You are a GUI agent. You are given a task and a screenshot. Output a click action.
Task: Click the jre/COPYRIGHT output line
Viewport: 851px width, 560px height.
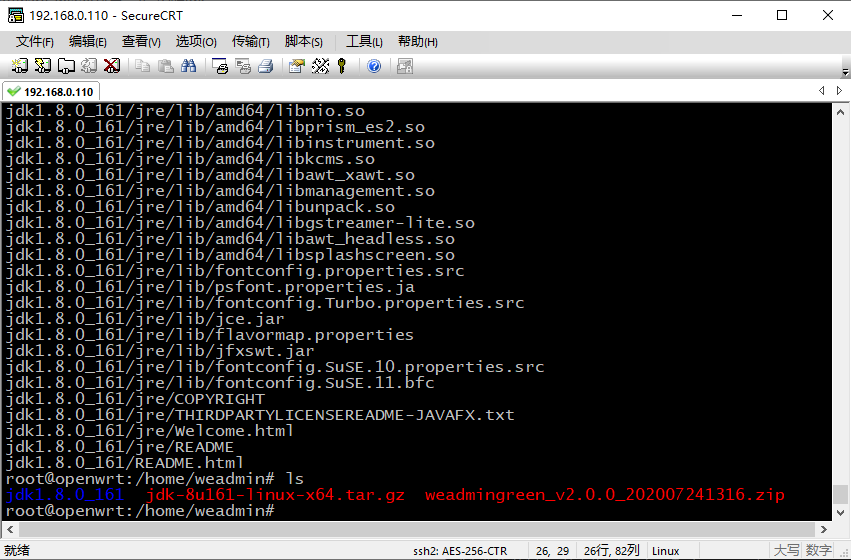(135, 399)
